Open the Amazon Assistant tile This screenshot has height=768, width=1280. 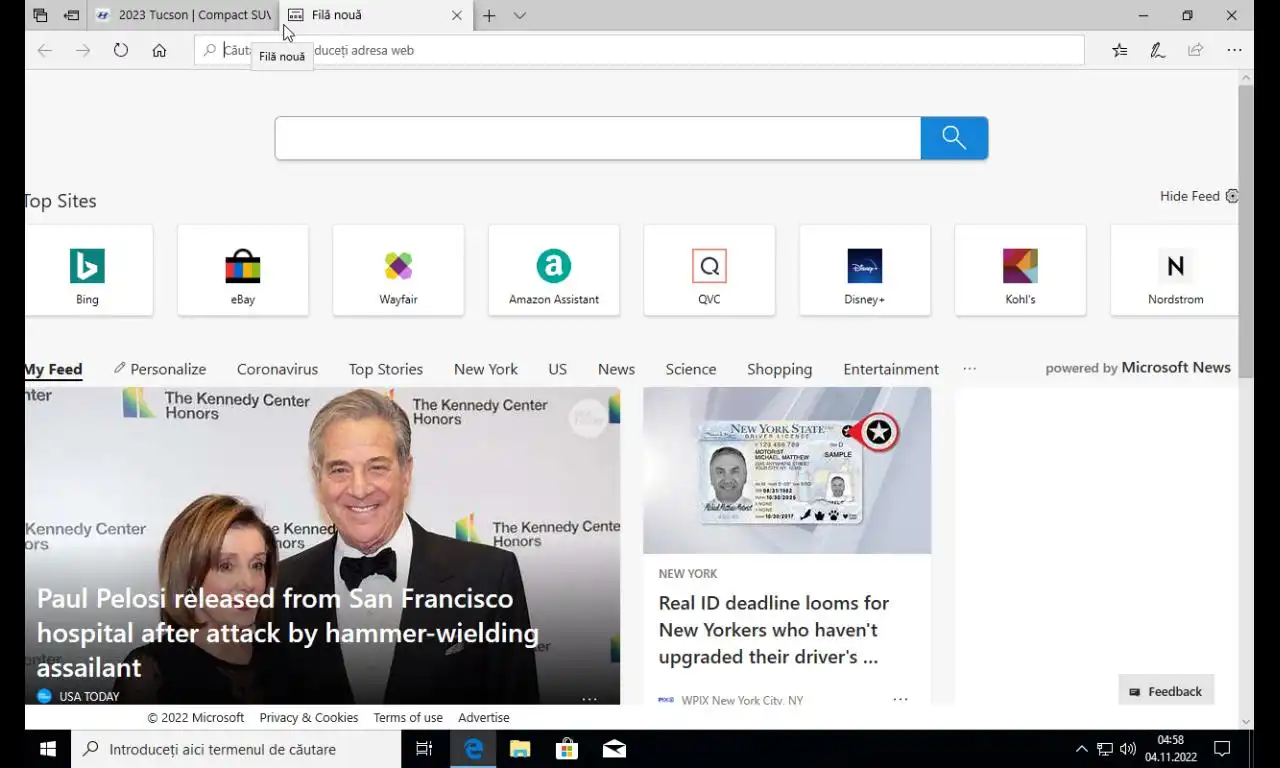coord(554,270)
